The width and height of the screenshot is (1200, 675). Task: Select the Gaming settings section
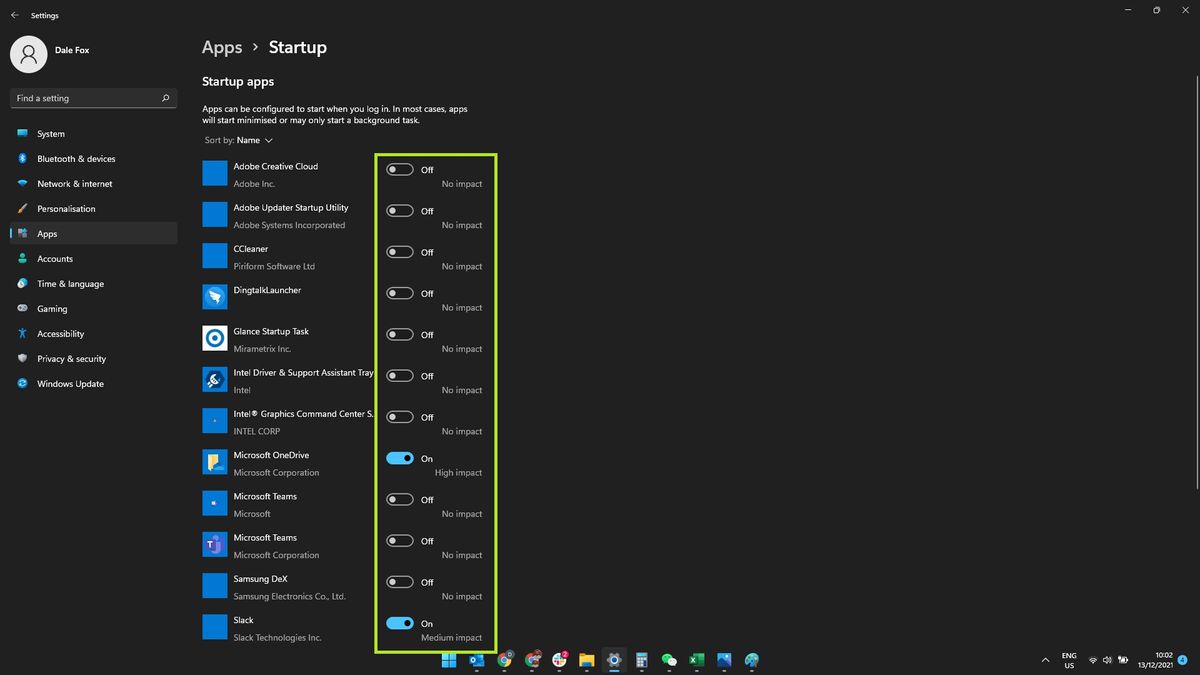[x=51, y=308]
